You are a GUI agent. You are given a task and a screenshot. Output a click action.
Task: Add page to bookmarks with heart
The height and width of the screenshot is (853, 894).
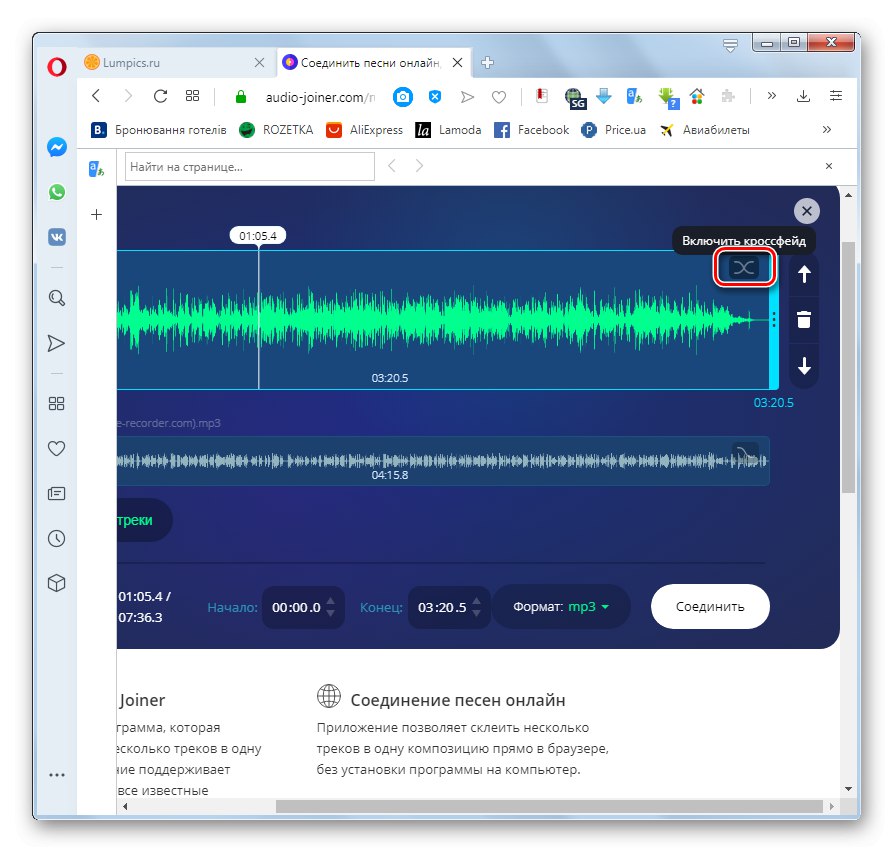pyautogui.click(x=499, y=98)
